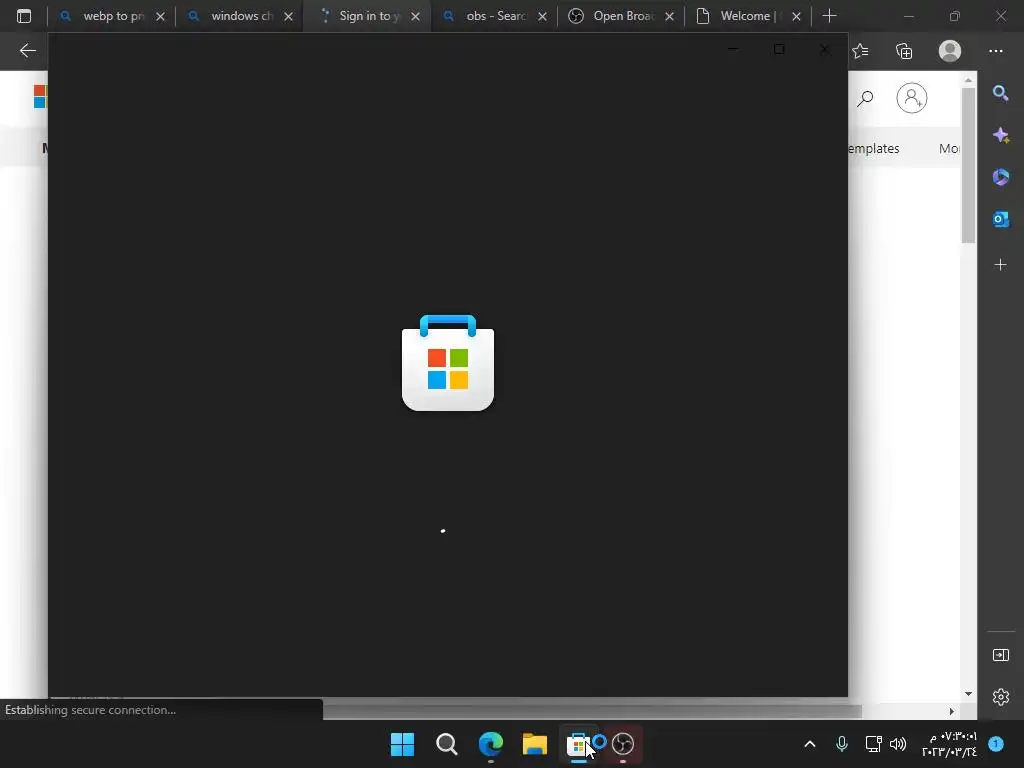Screen dimensions: 1024x768
Task: Open the Edge profile avatar
Action: pos(950,51)
